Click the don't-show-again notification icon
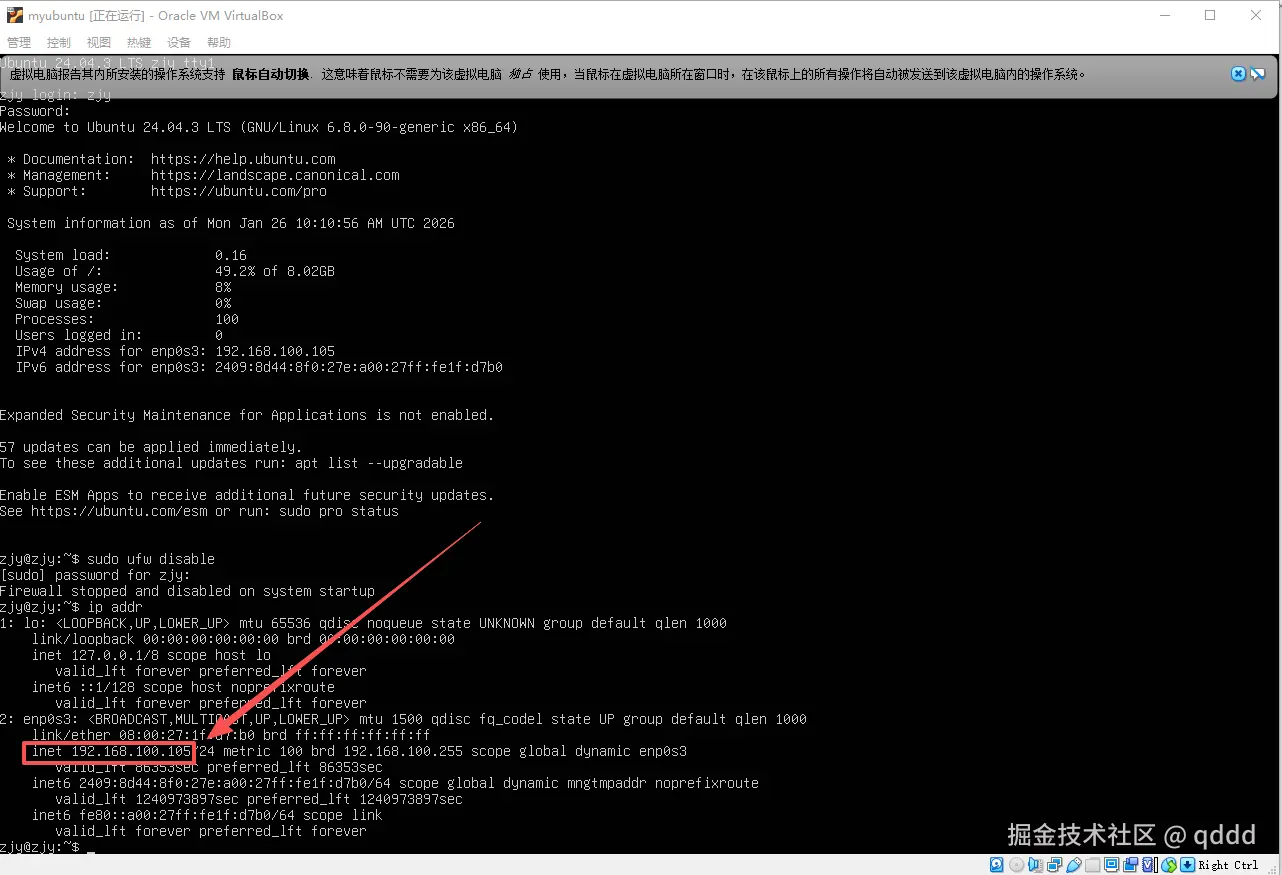 1258,74
